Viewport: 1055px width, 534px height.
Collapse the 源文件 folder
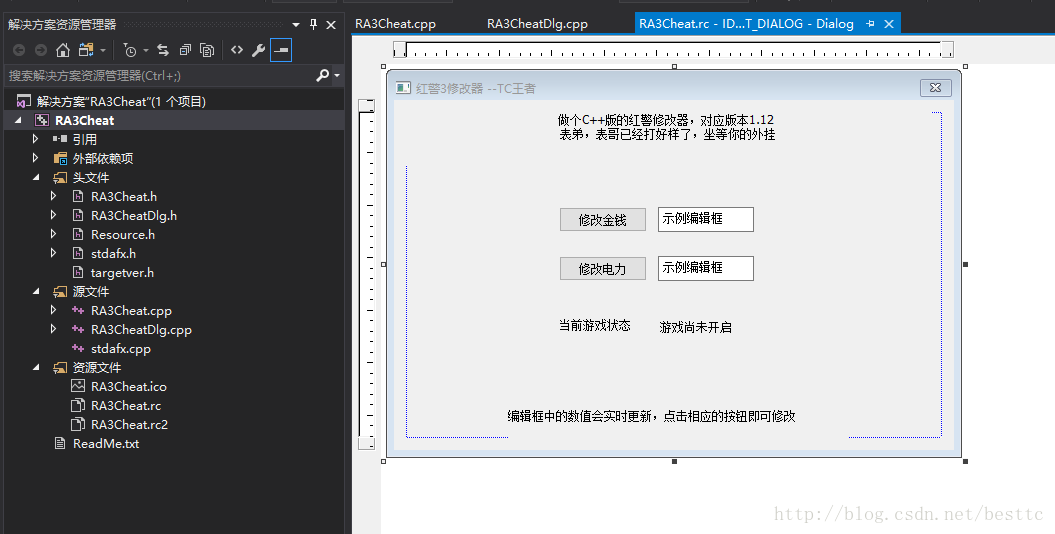(36, 291)
